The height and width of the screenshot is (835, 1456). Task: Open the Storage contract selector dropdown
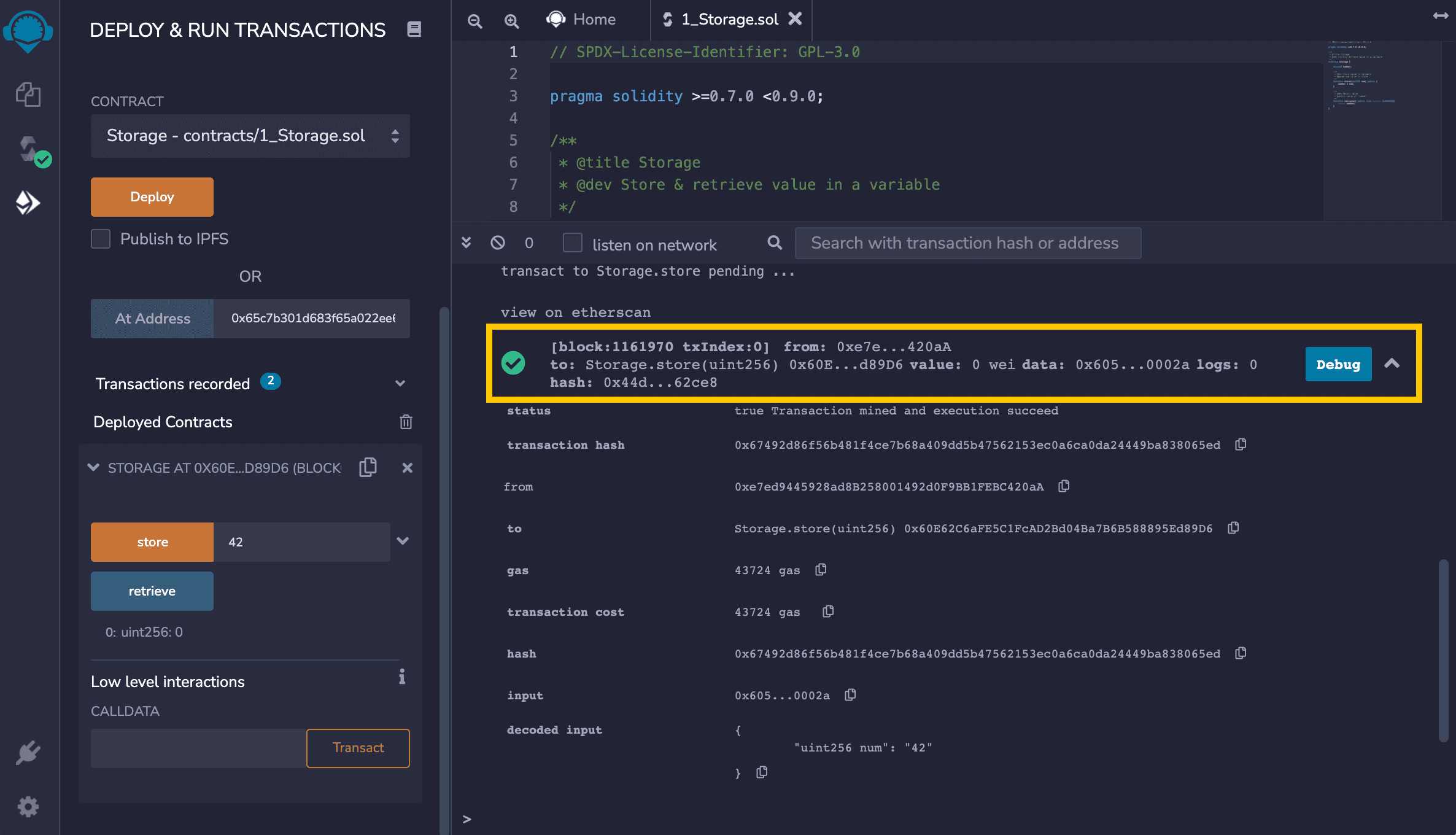(250, 136)
